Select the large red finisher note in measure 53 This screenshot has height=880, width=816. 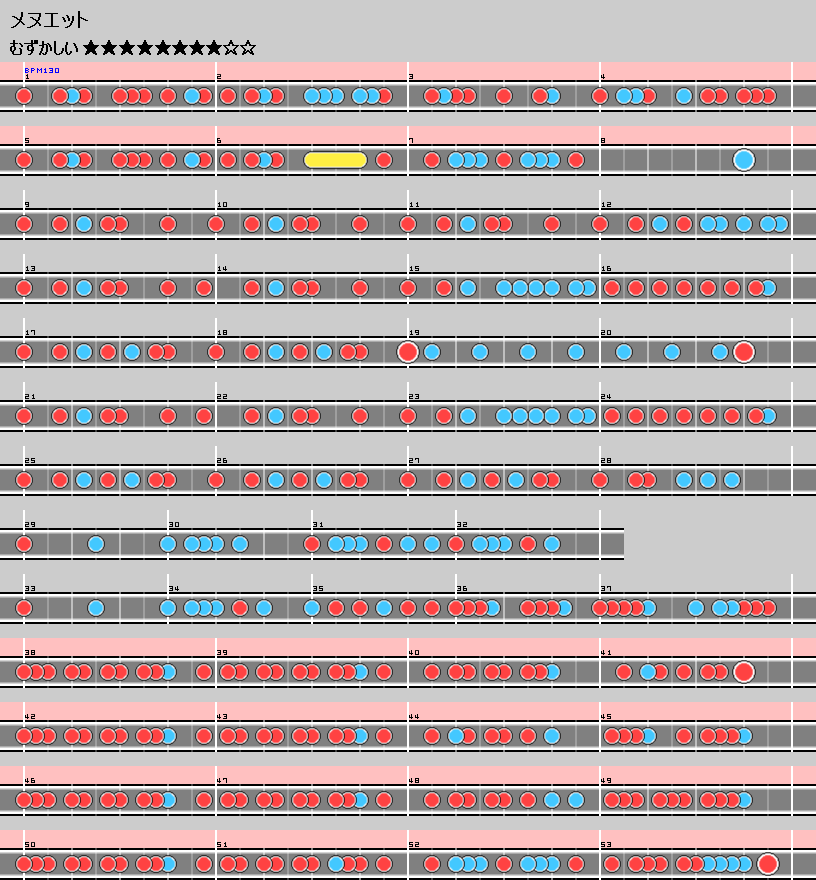767,864
